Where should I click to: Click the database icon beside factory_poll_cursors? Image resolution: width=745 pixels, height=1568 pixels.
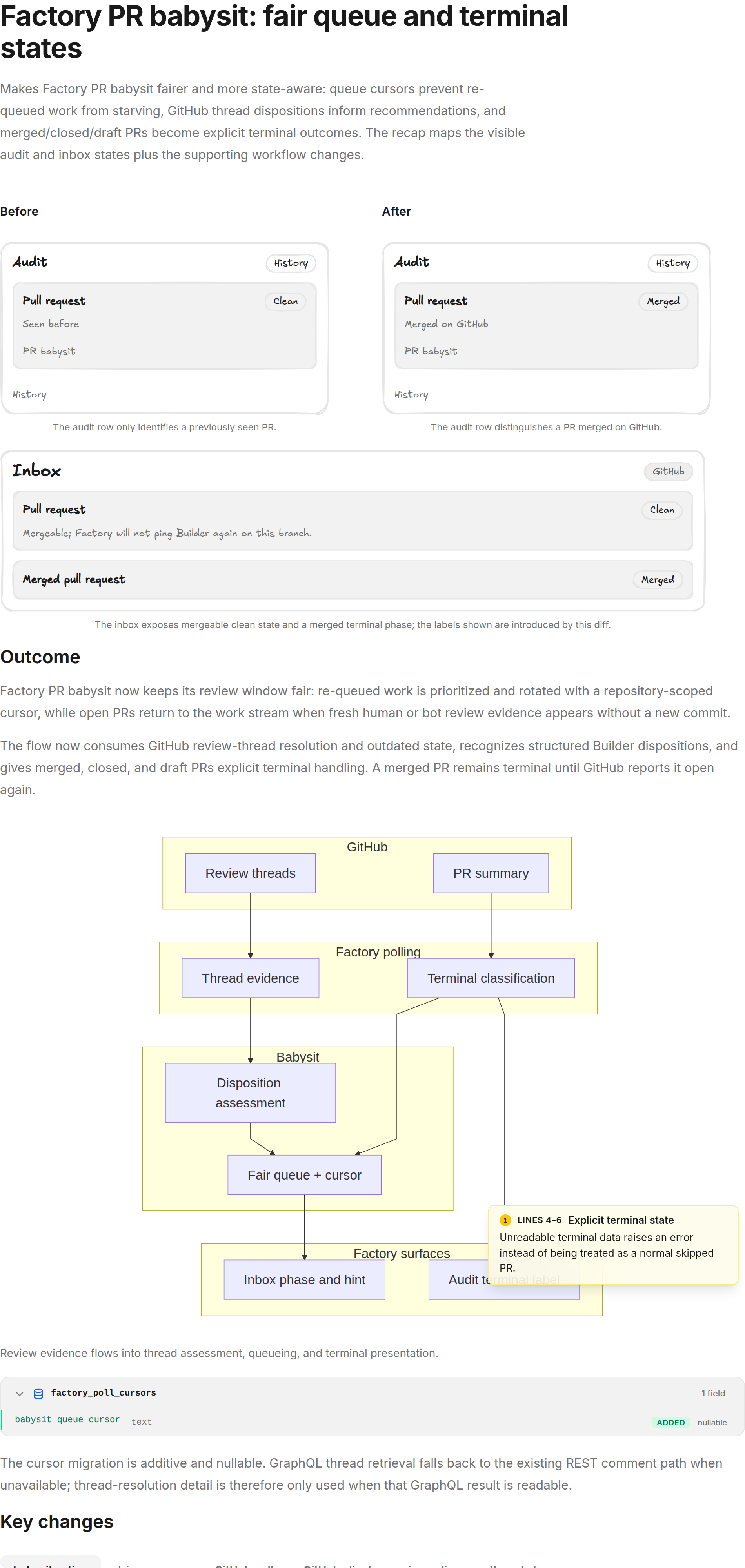38,1393
